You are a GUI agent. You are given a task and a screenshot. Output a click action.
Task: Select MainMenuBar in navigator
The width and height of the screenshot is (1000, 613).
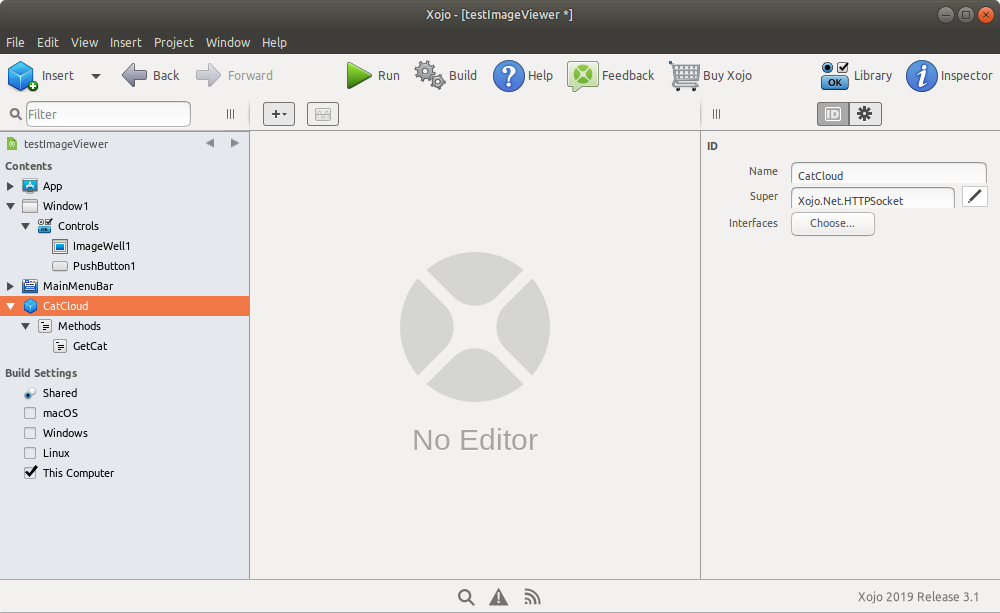coord(77,286)
